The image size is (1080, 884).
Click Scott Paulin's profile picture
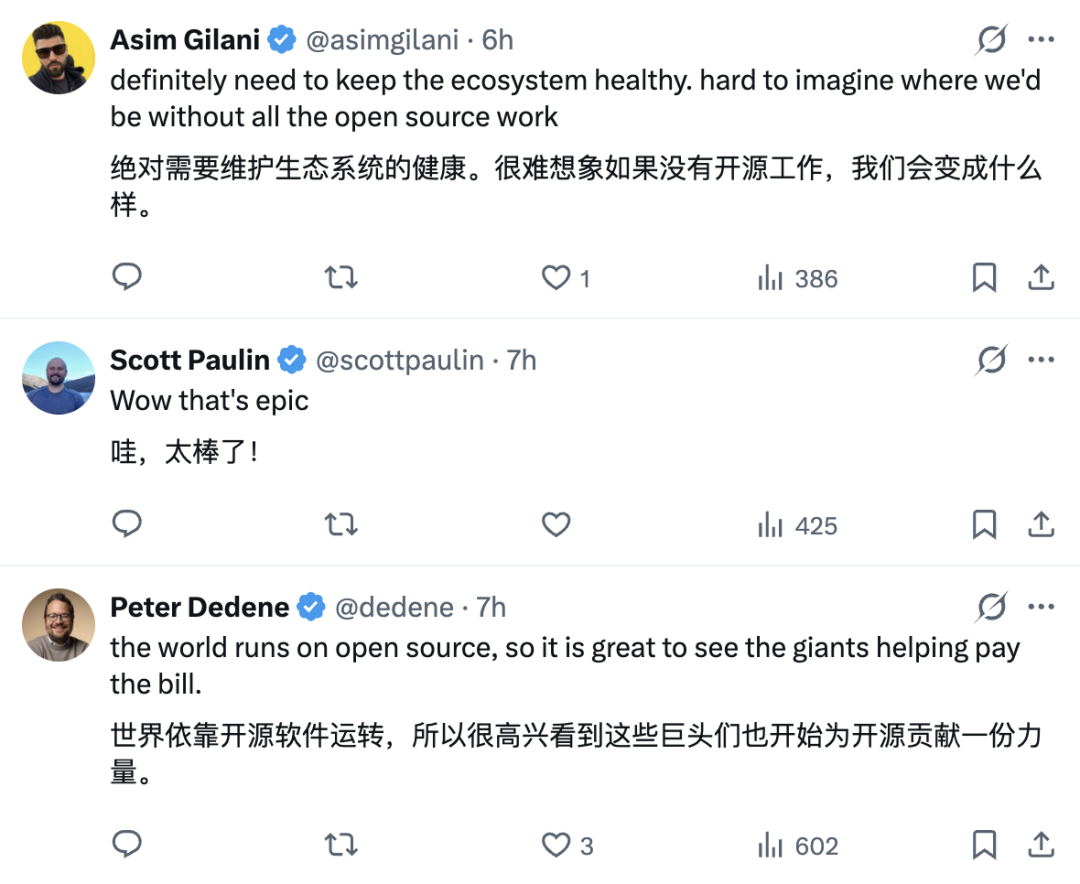pos(58,378)
